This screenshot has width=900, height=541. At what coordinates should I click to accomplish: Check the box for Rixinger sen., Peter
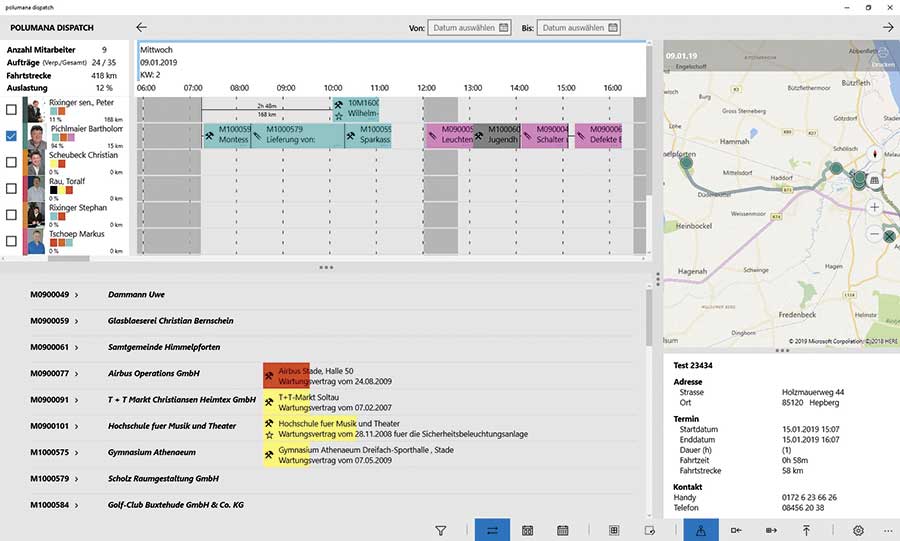pos(11,110)
